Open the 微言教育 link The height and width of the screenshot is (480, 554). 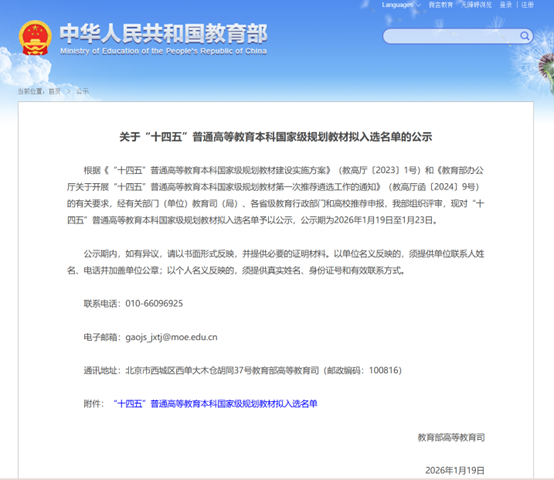tap(441, 5)
